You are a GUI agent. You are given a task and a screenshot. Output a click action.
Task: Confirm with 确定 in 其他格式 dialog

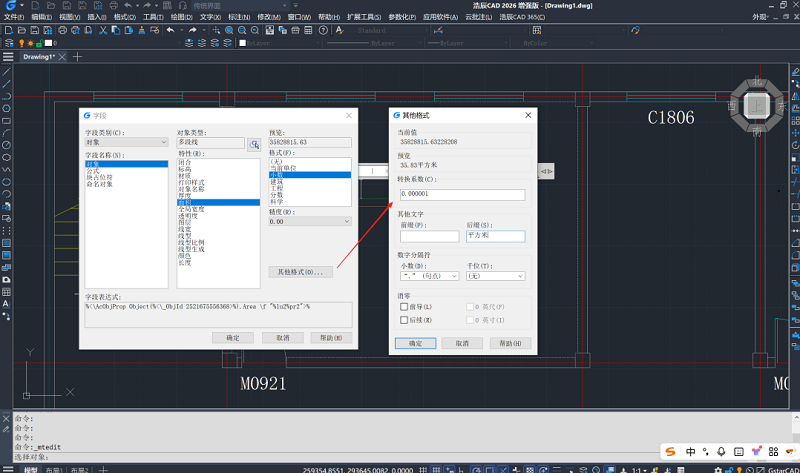coord(414,343)
